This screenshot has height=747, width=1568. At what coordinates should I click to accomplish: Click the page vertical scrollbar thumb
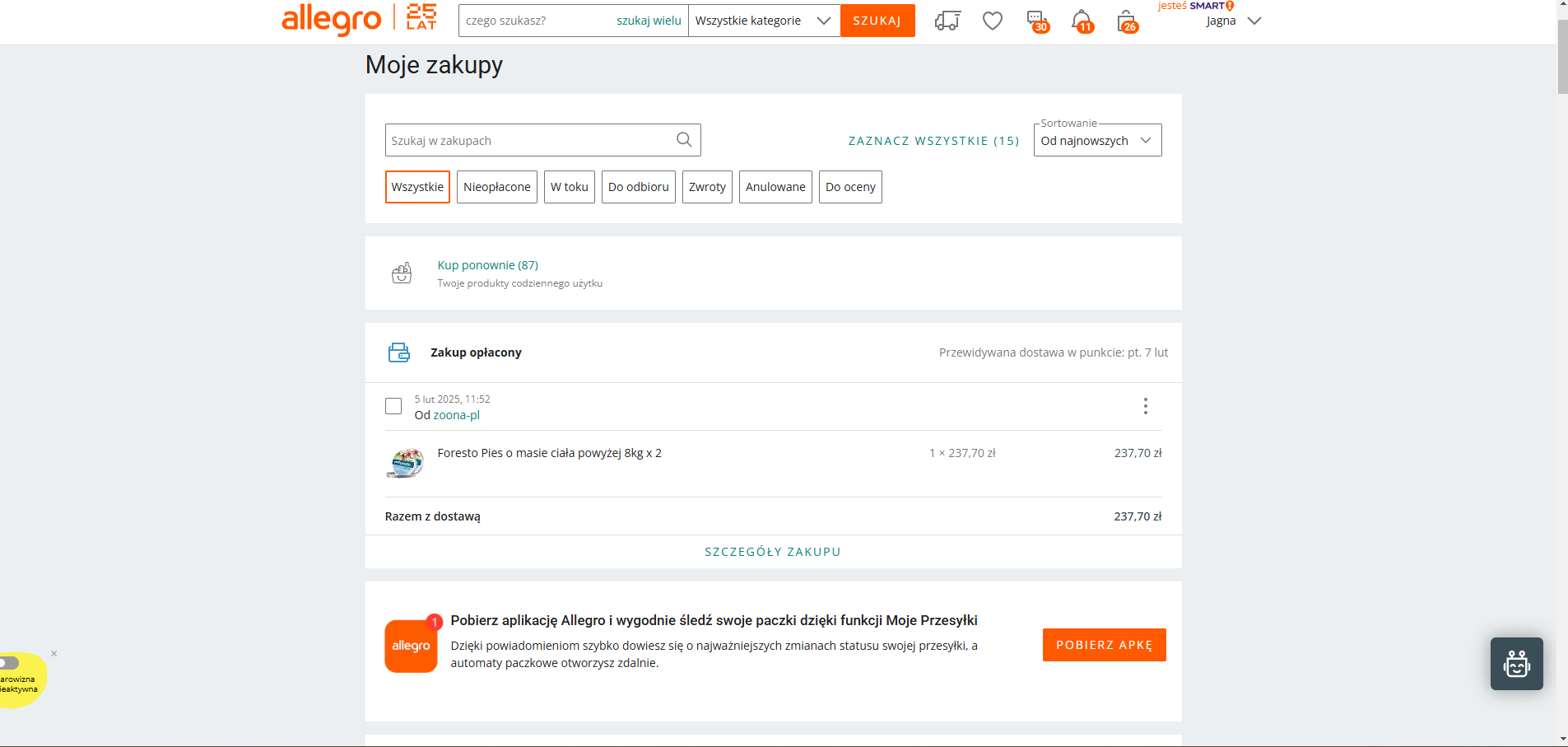pos(1562,58)
